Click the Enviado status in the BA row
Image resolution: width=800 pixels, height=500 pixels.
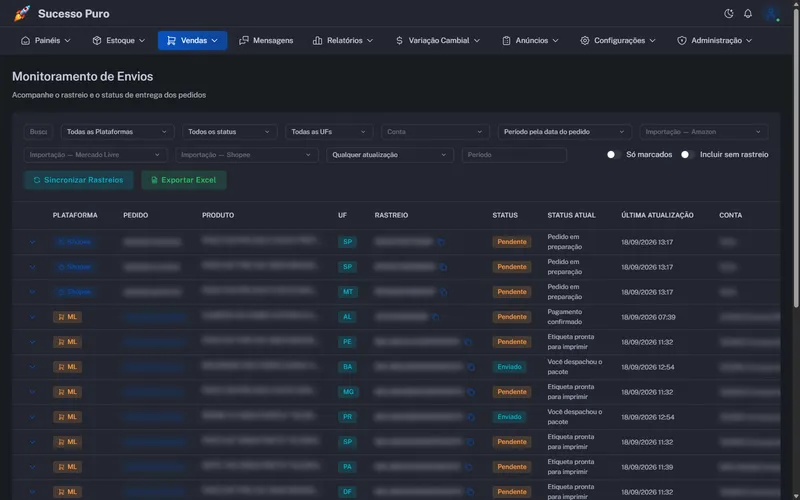pos(509,367)
